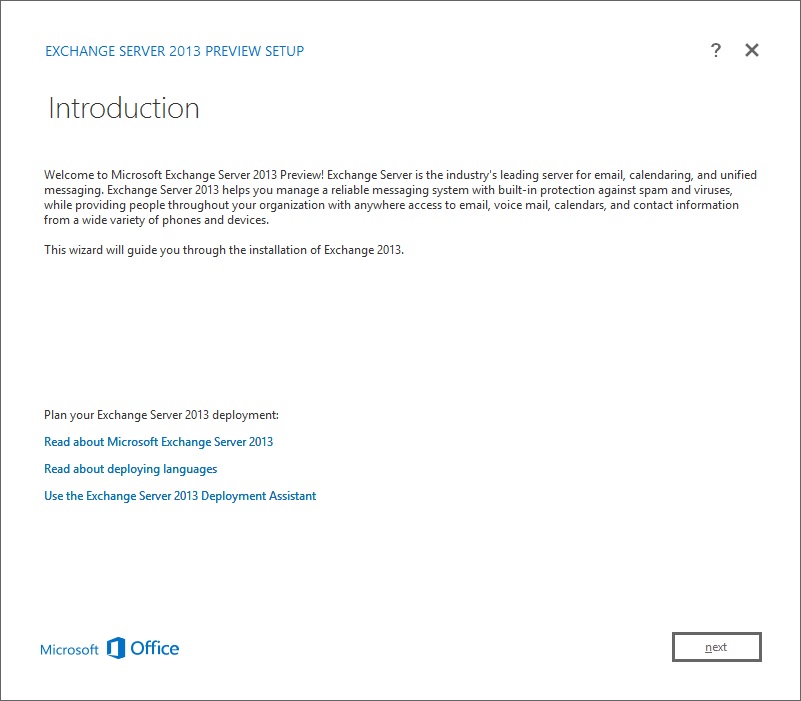Click the Introduction page heading
This screenshot has height=701, width=801.
[x=124, y=108]
